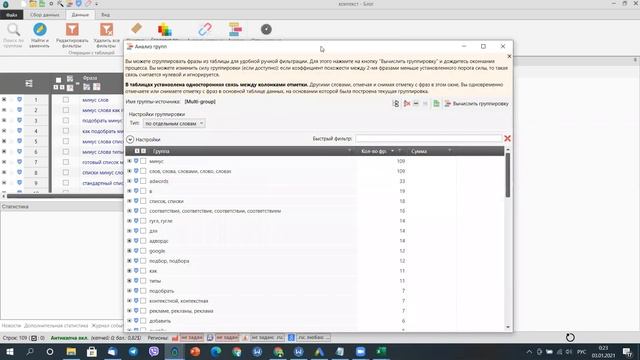The height and width of the screenshot is (360, 640).
Task: Click the first icon in dialog toolbar
Action: point(396,104)
